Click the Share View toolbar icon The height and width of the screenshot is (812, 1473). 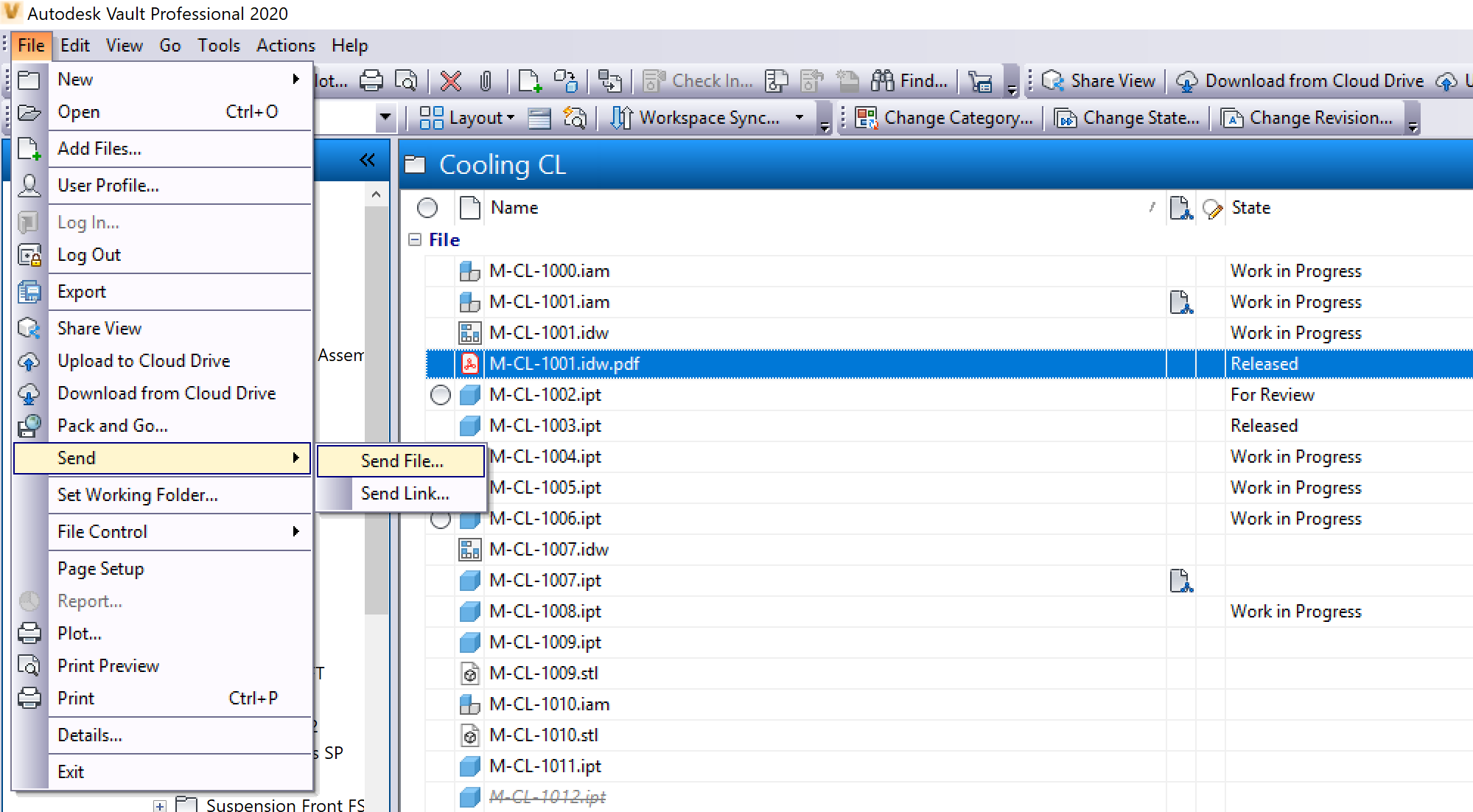[1053, 81]
